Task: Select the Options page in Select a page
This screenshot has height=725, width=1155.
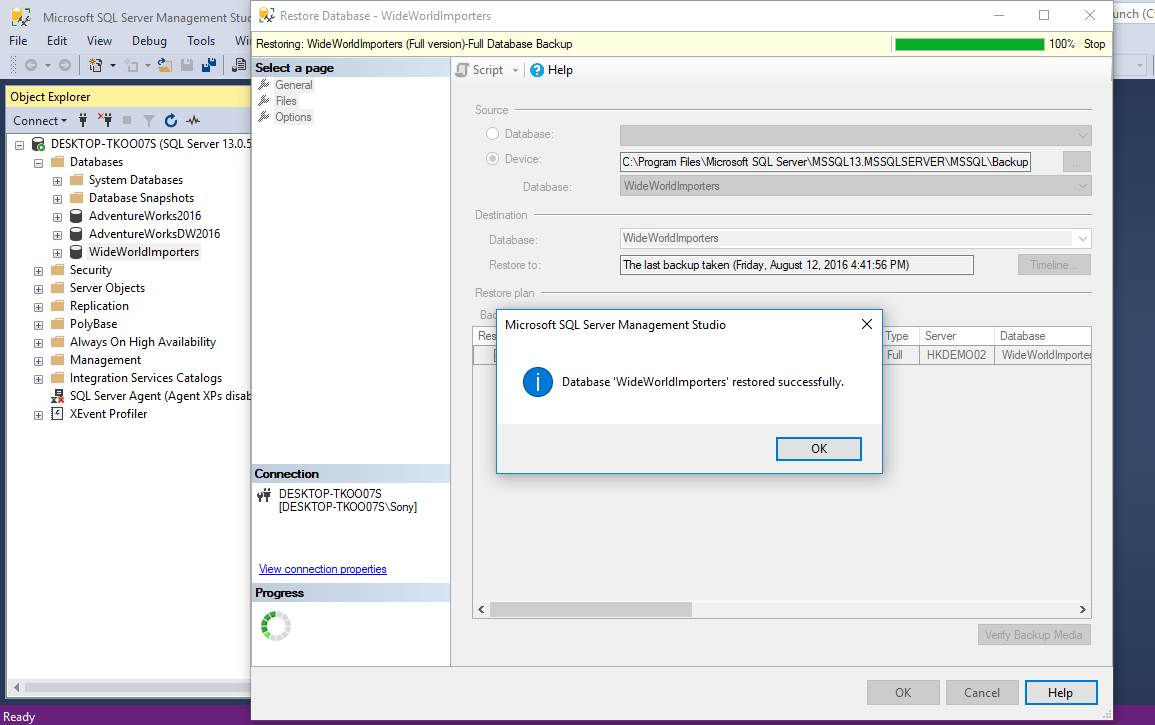Action: pyautogui.click(x=293, y=117)
